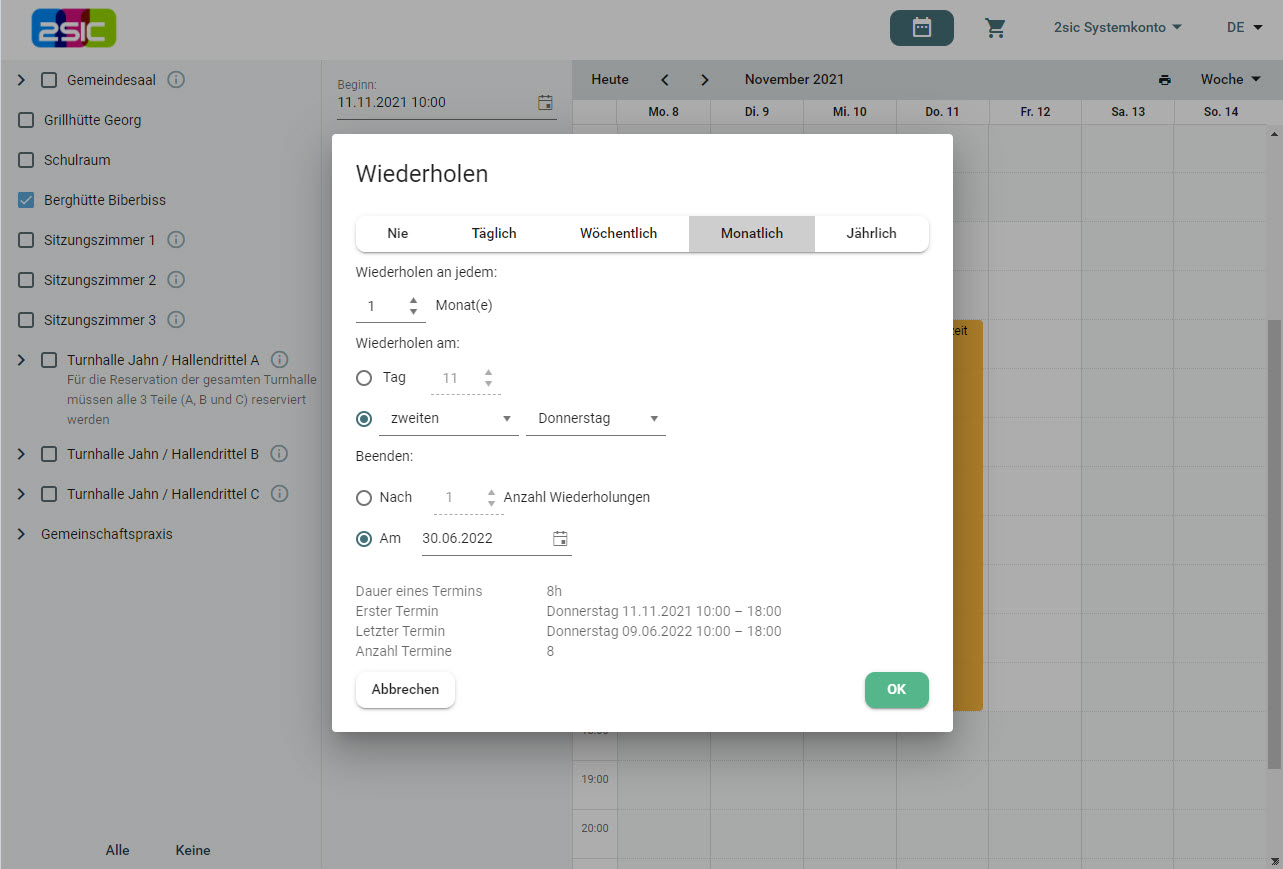Go to next week with right chevron
Screen dimensions: 1283x869
(x=704, y=80)
